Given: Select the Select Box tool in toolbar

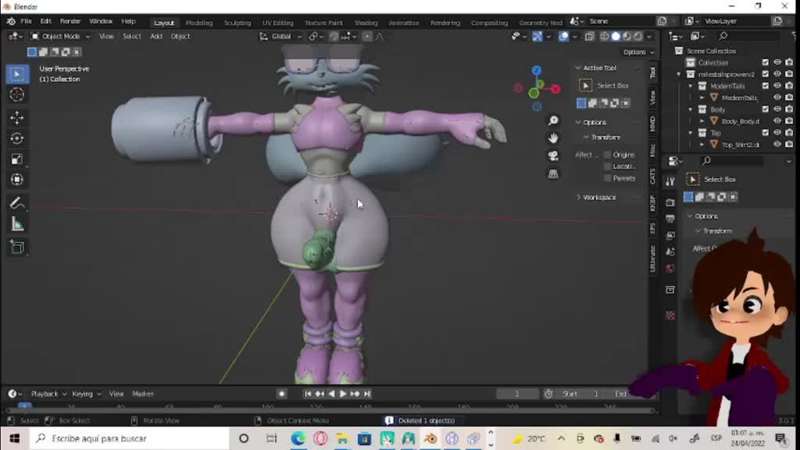Looking at the screenshot, I should point(17,74).
